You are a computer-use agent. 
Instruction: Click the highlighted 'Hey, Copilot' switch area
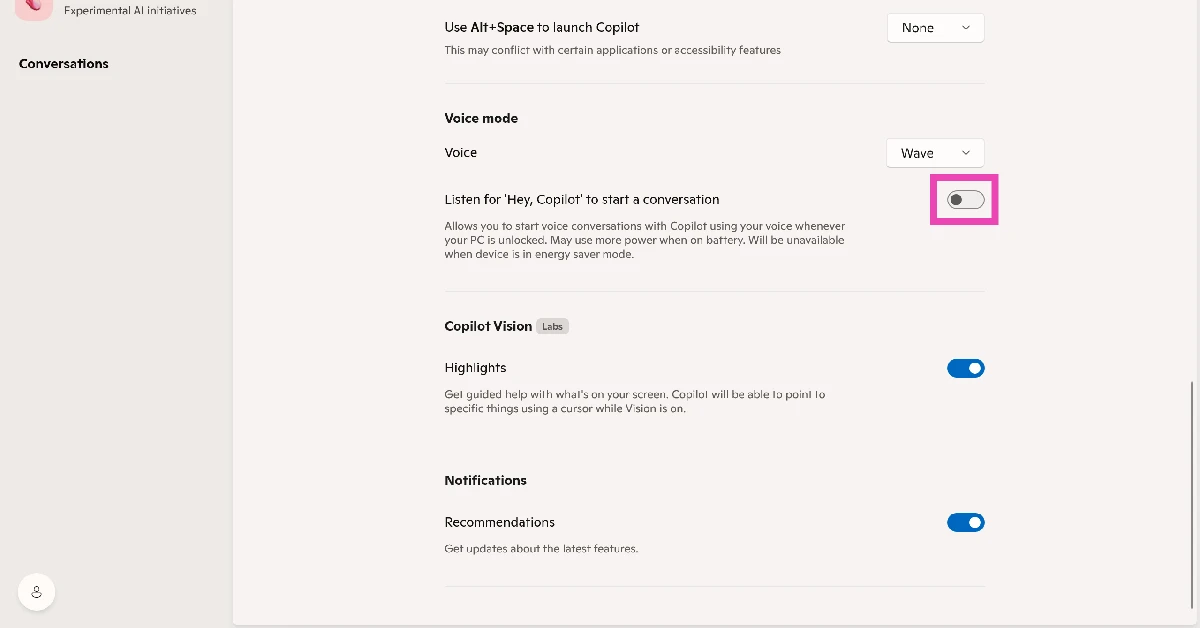click(964, 199)
